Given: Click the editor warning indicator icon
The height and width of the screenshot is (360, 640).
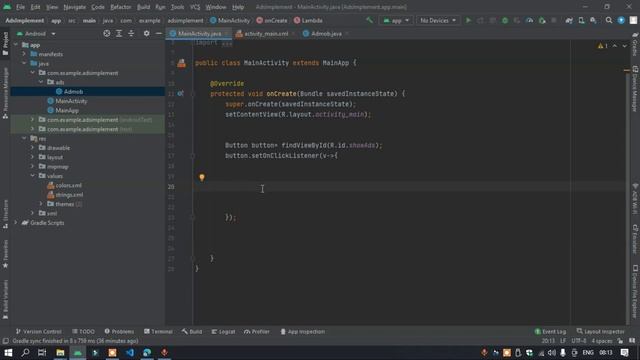Looking at the screenshot, I should coord(602,46).
